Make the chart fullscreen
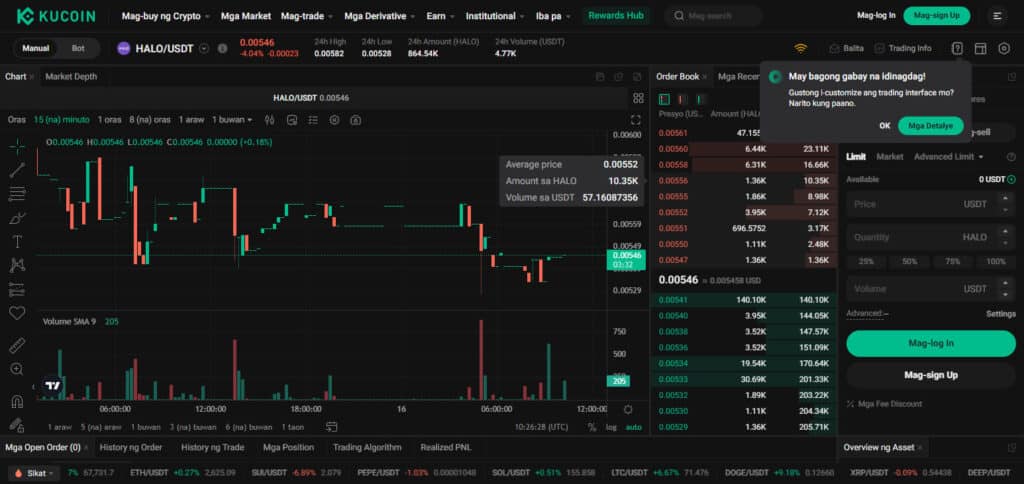The width and height of the screenshot is (1024, 484). (x=635, y=120)
